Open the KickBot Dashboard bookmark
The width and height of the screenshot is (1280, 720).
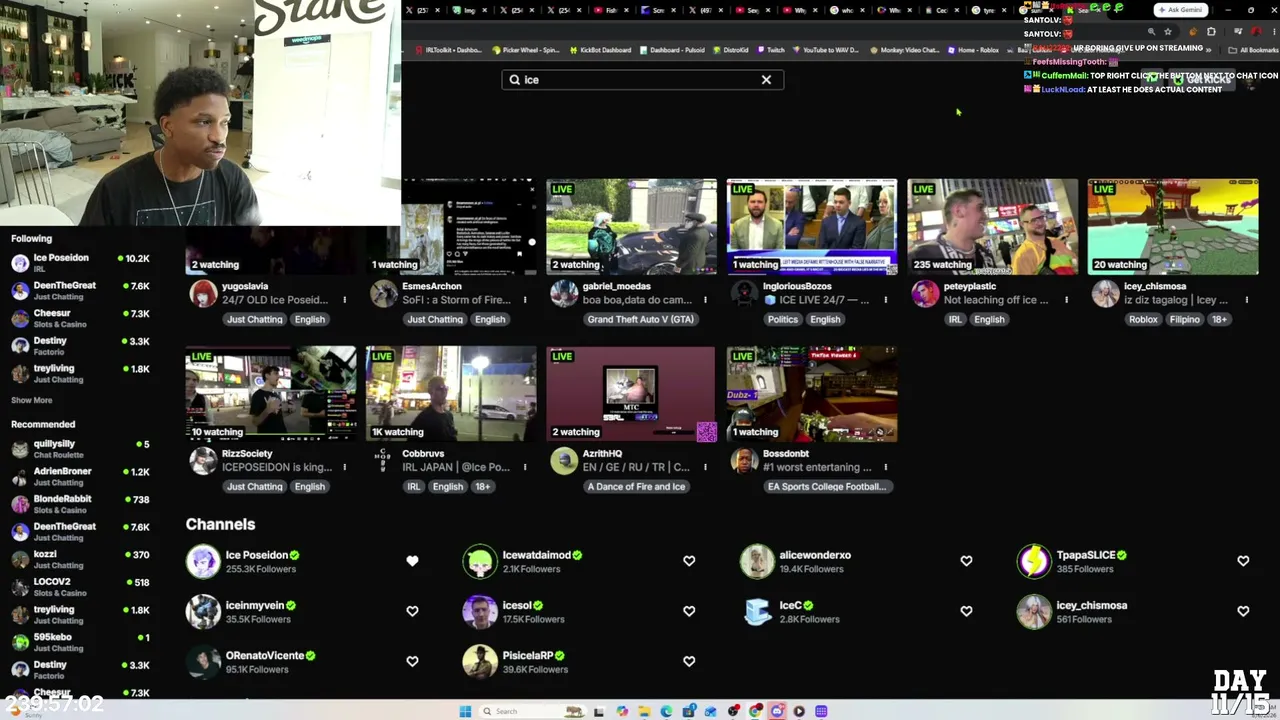(x=600, y=50)
